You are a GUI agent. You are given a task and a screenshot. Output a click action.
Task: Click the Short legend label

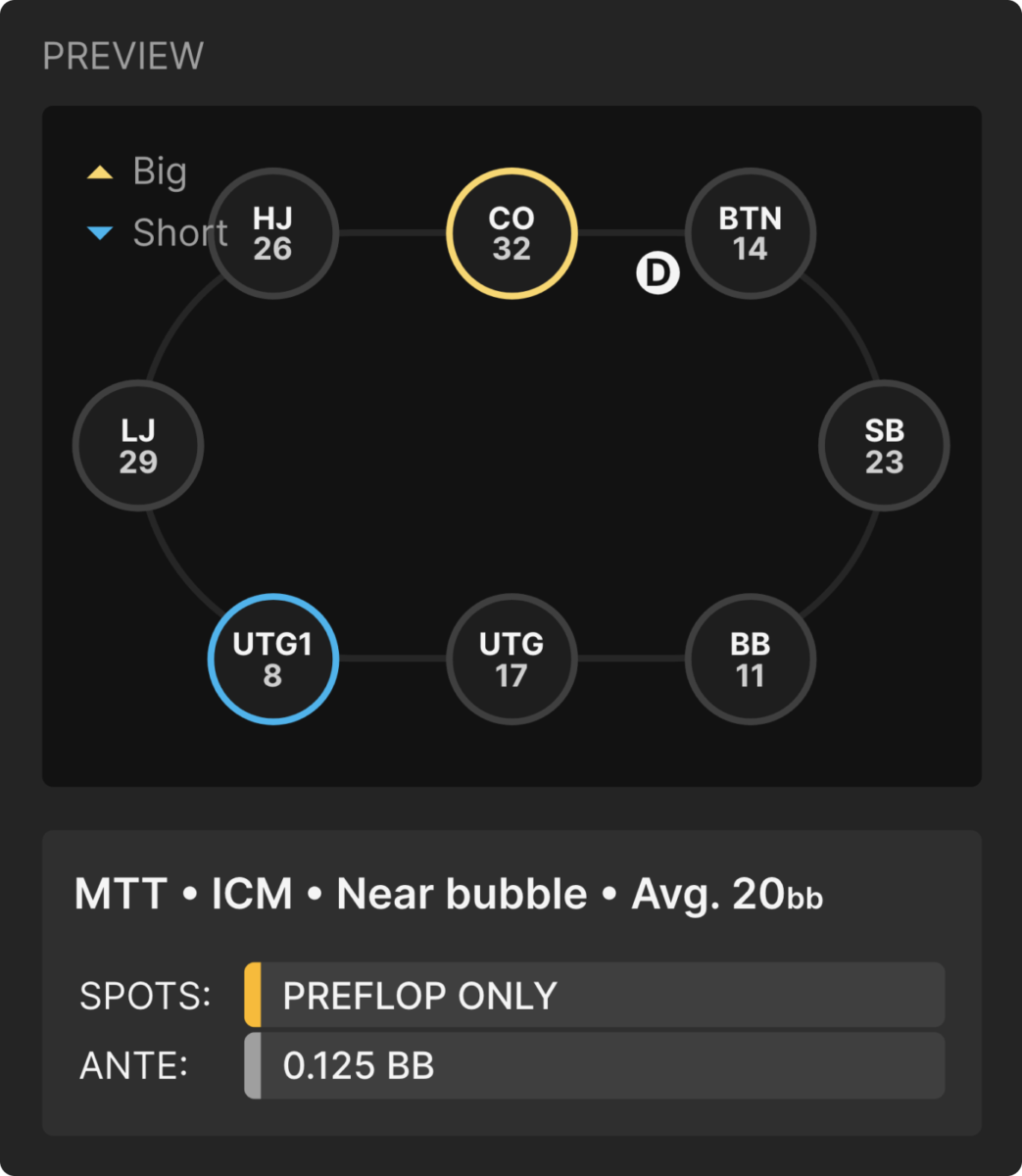click(x=180, y=233)
